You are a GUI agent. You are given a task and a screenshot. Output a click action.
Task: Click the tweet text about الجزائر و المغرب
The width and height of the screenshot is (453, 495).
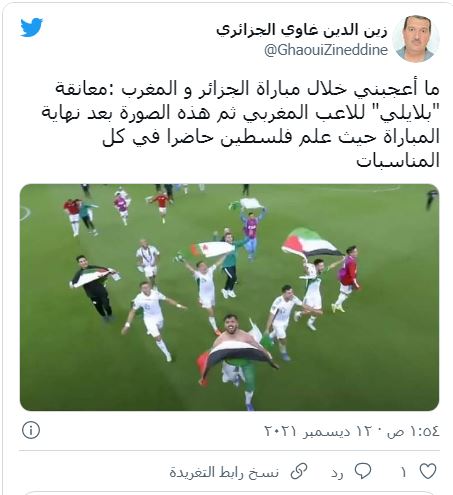coord(240,124)
